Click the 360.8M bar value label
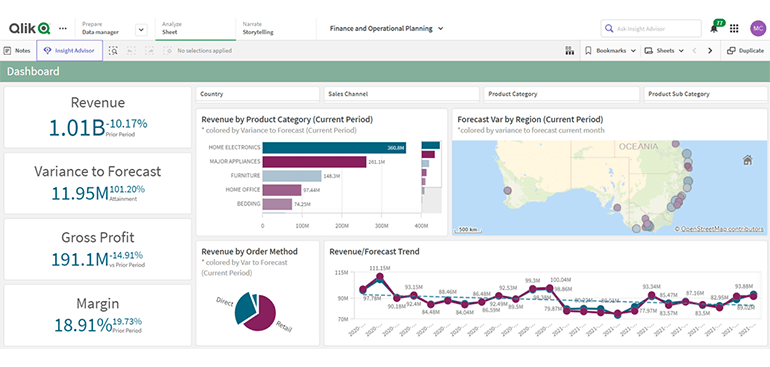The height and width of the screenshot is (367, 770). (395, 147)
